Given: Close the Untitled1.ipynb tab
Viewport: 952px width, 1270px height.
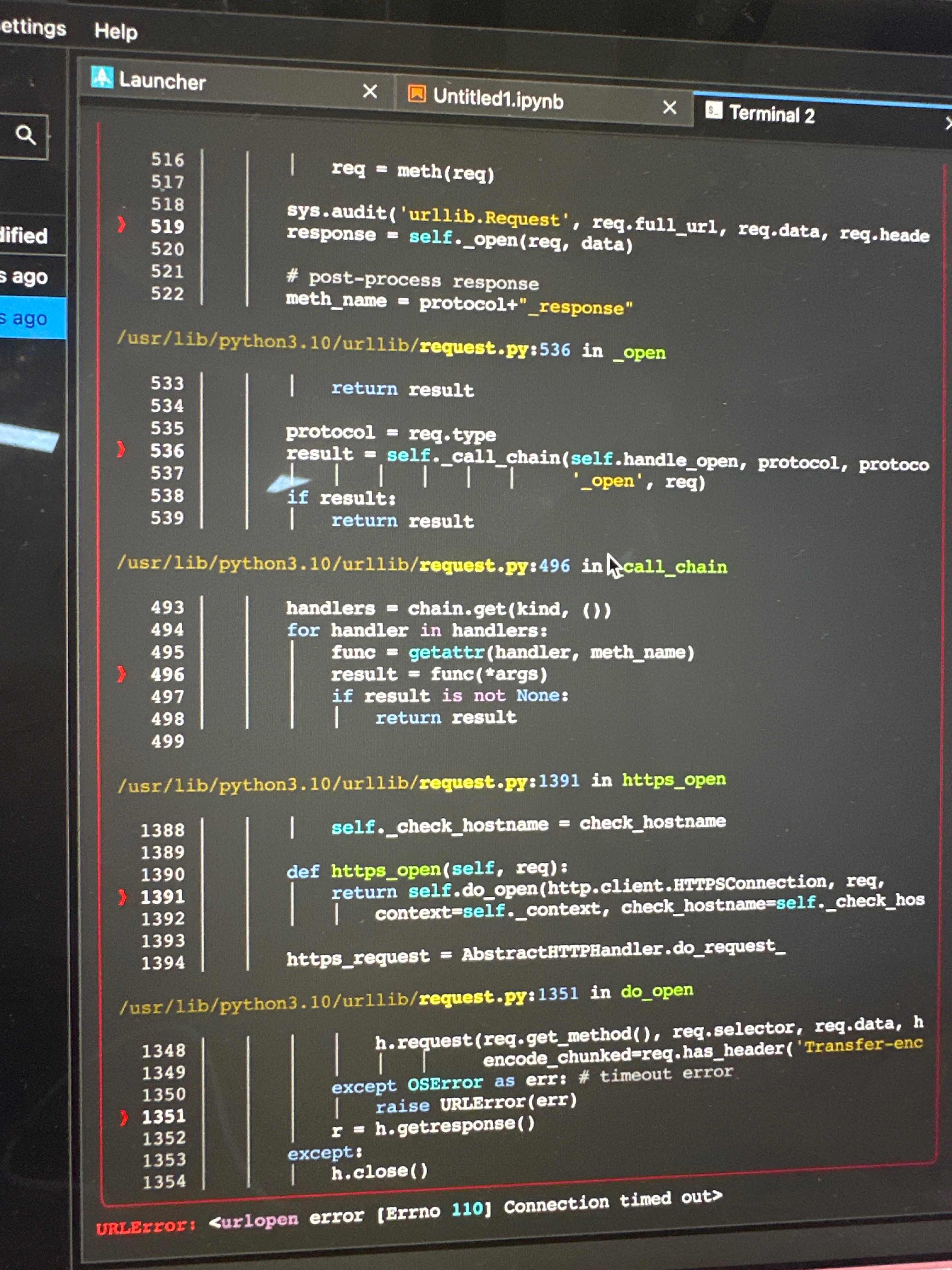Looking at the screenshot, I should (669, 107).
